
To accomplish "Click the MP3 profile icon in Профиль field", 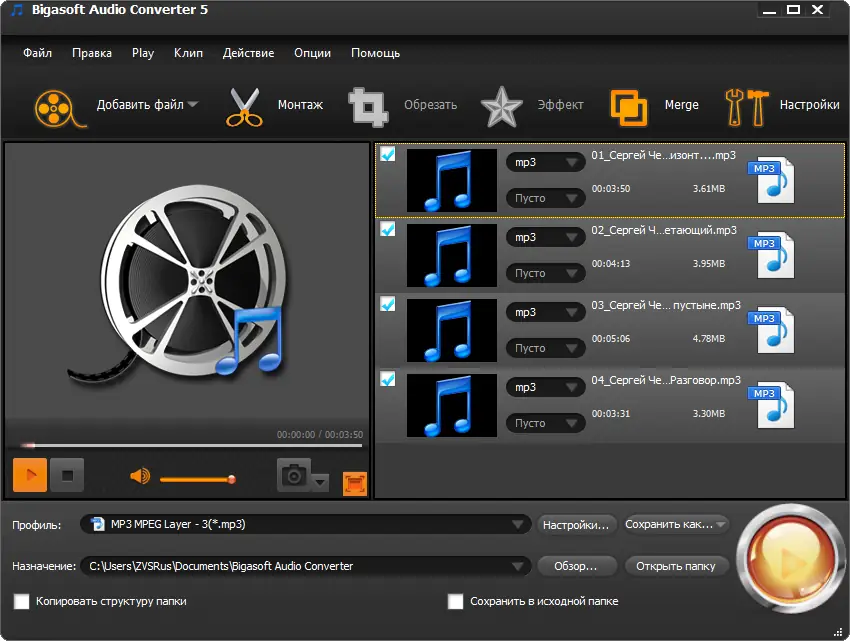I will pos(98,524).
